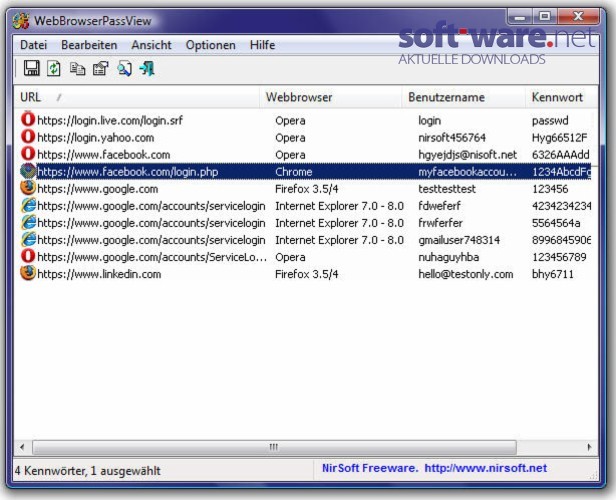The width and height of the screenshot is (616, 500).
Task: Open the Datei menu
Action: (33, 45)
